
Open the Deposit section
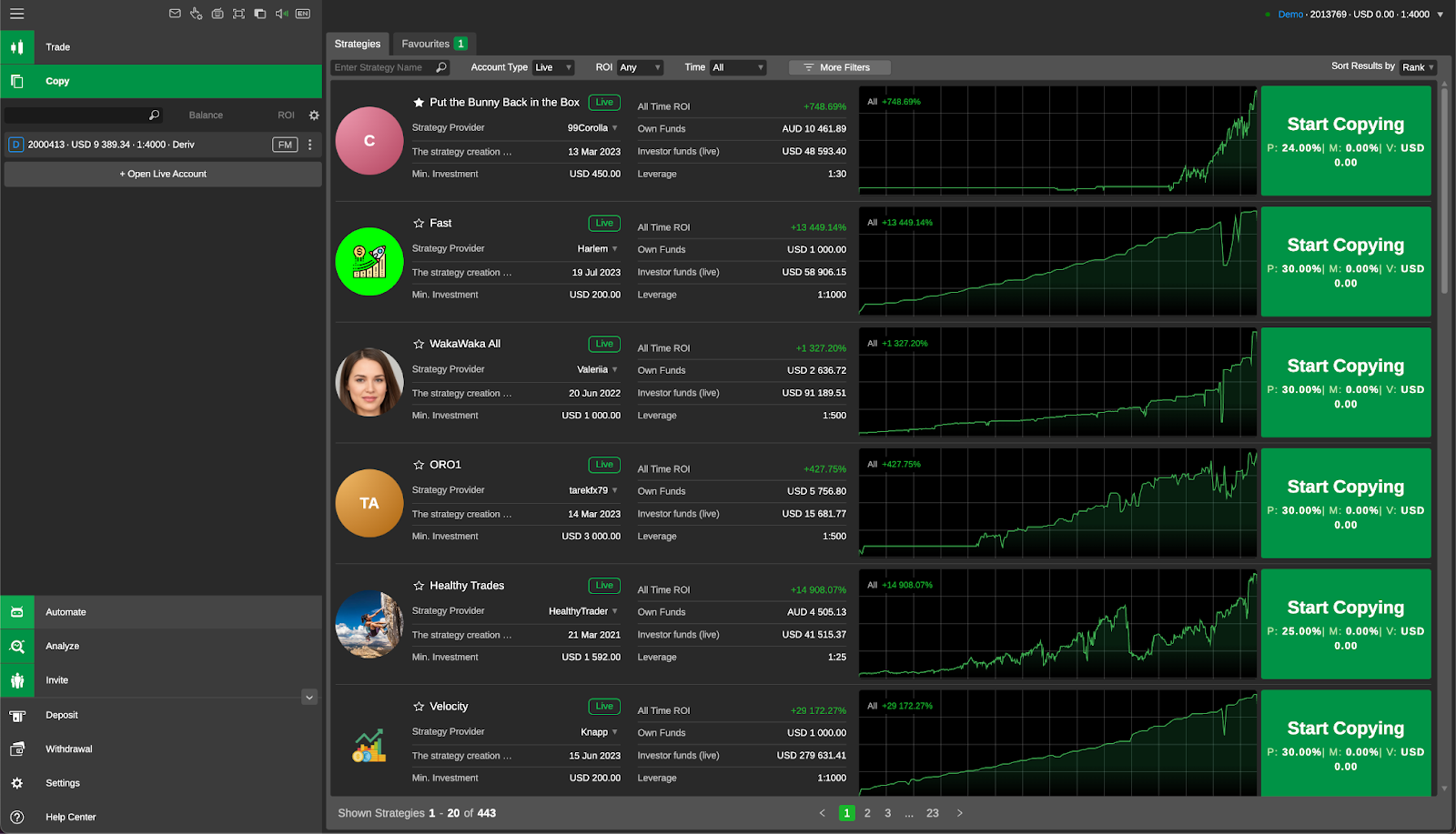tap(61, 715)
